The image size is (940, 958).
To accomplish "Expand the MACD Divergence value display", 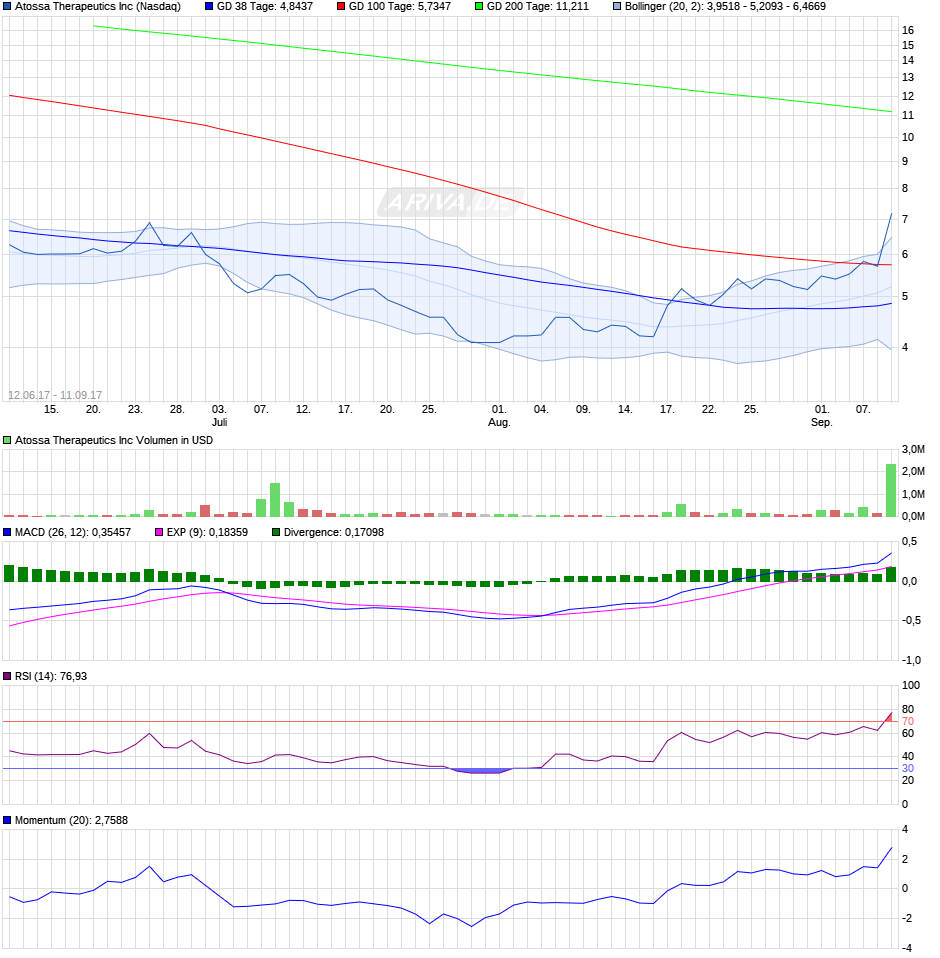I will (335, 531).
